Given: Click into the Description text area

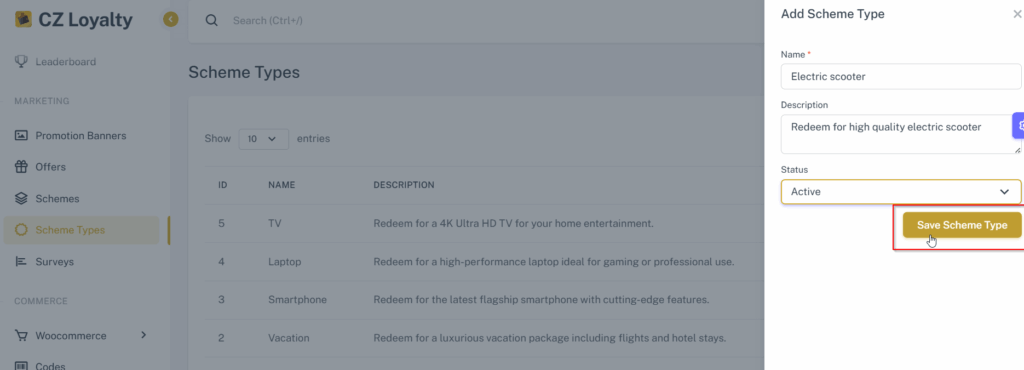Looking at the screenshot, I should (901, 134).
